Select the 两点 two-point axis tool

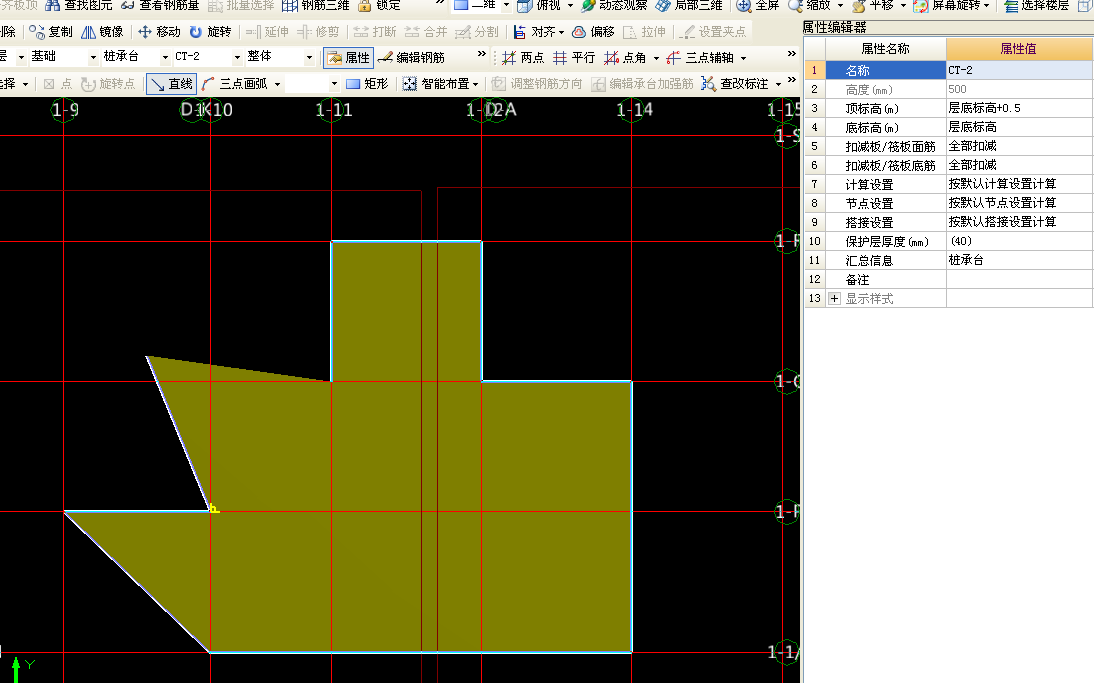pos(523,58)
